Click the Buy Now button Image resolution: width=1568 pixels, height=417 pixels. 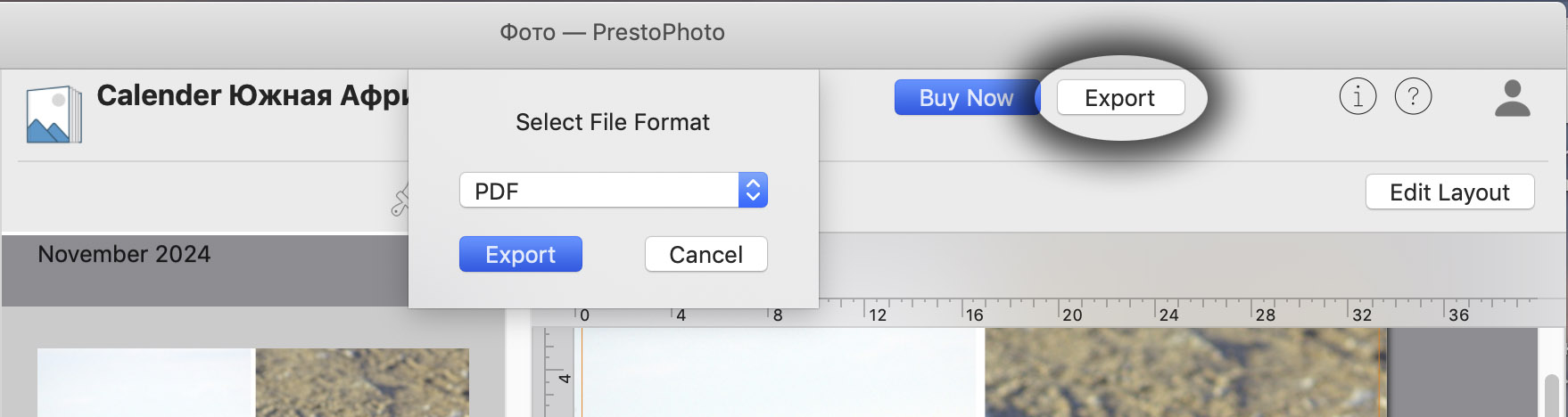tap(967, 97)
